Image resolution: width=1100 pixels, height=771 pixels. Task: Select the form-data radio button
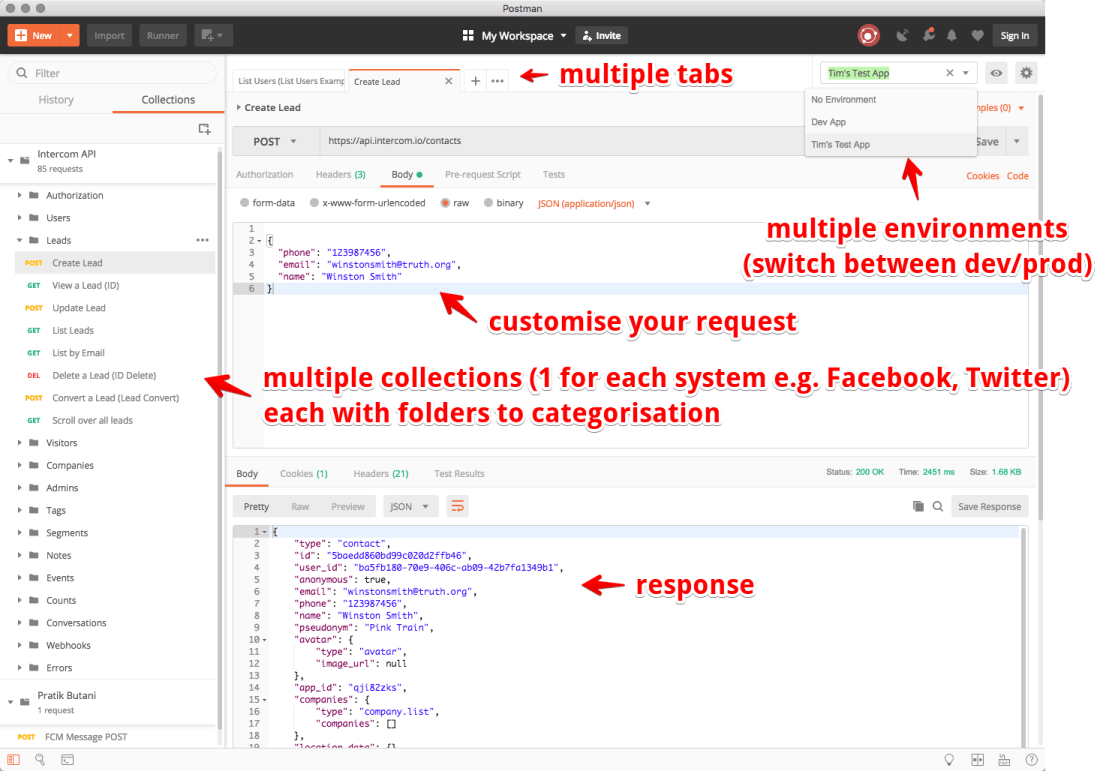245,203
